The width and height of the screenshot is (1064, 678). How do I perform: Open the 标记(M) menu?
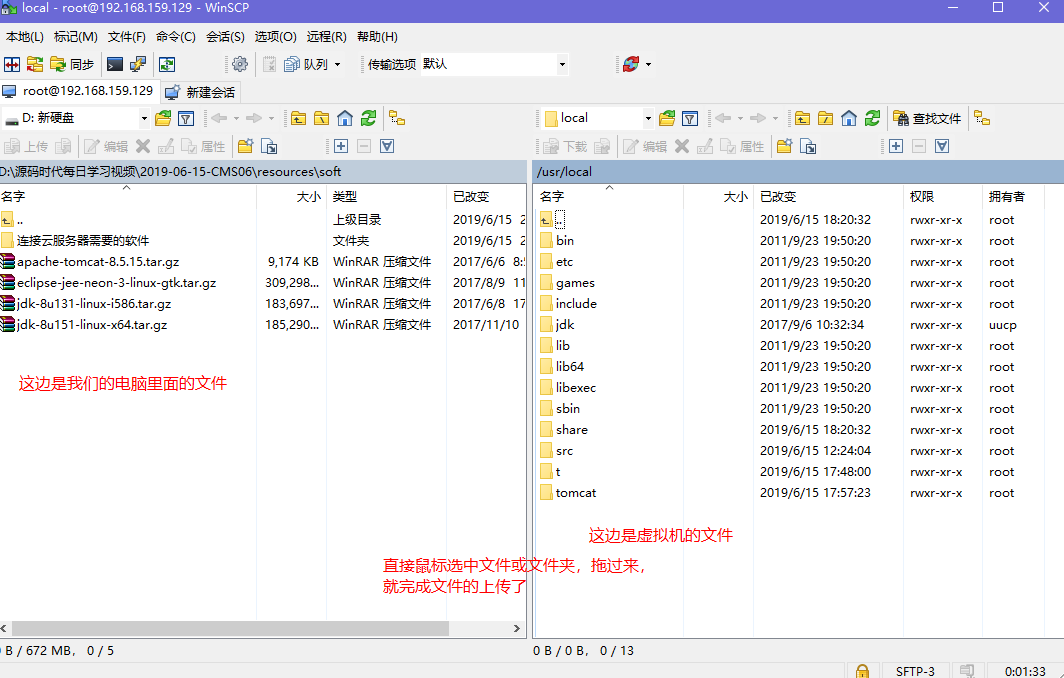[75, 37]
